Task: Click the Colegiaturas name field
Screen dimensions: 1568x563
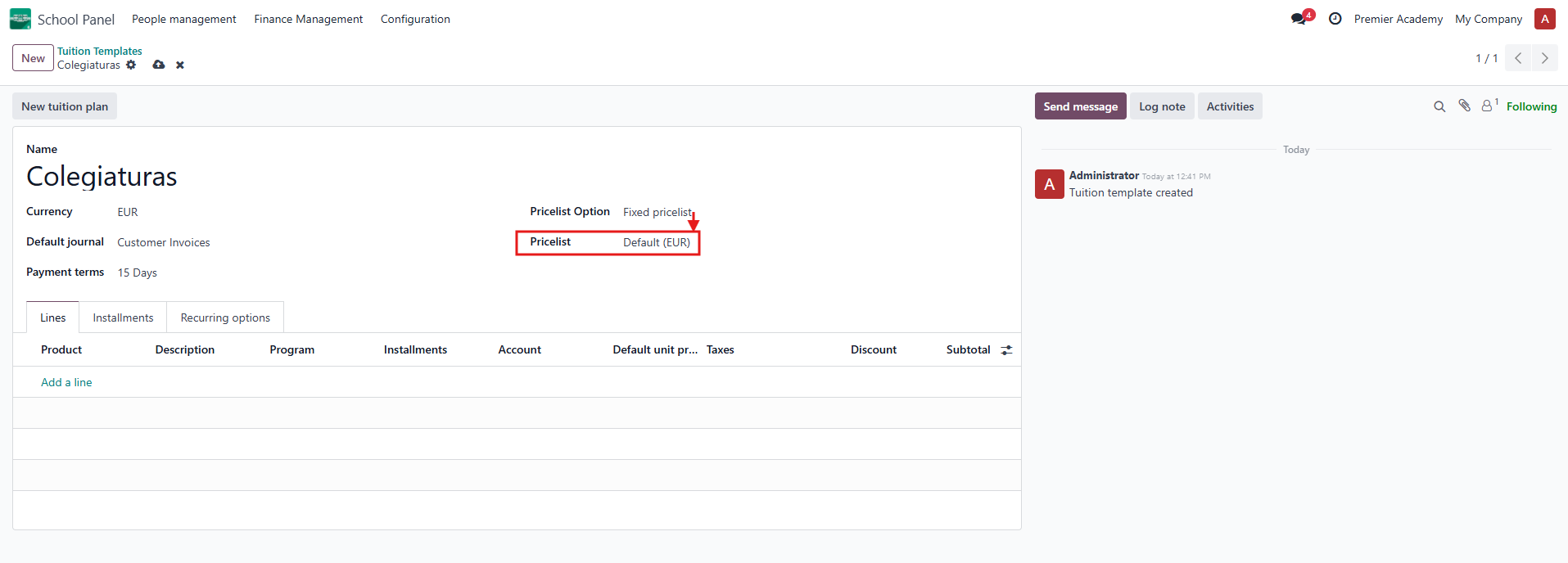Action: (x=102, y=177)
